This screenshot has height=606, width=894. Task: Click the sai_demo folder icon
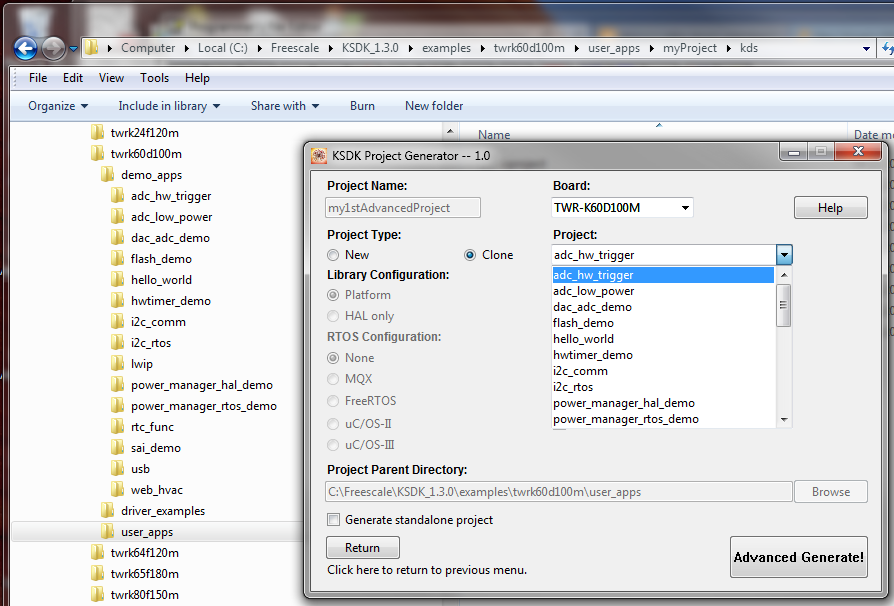click(117, 448)
